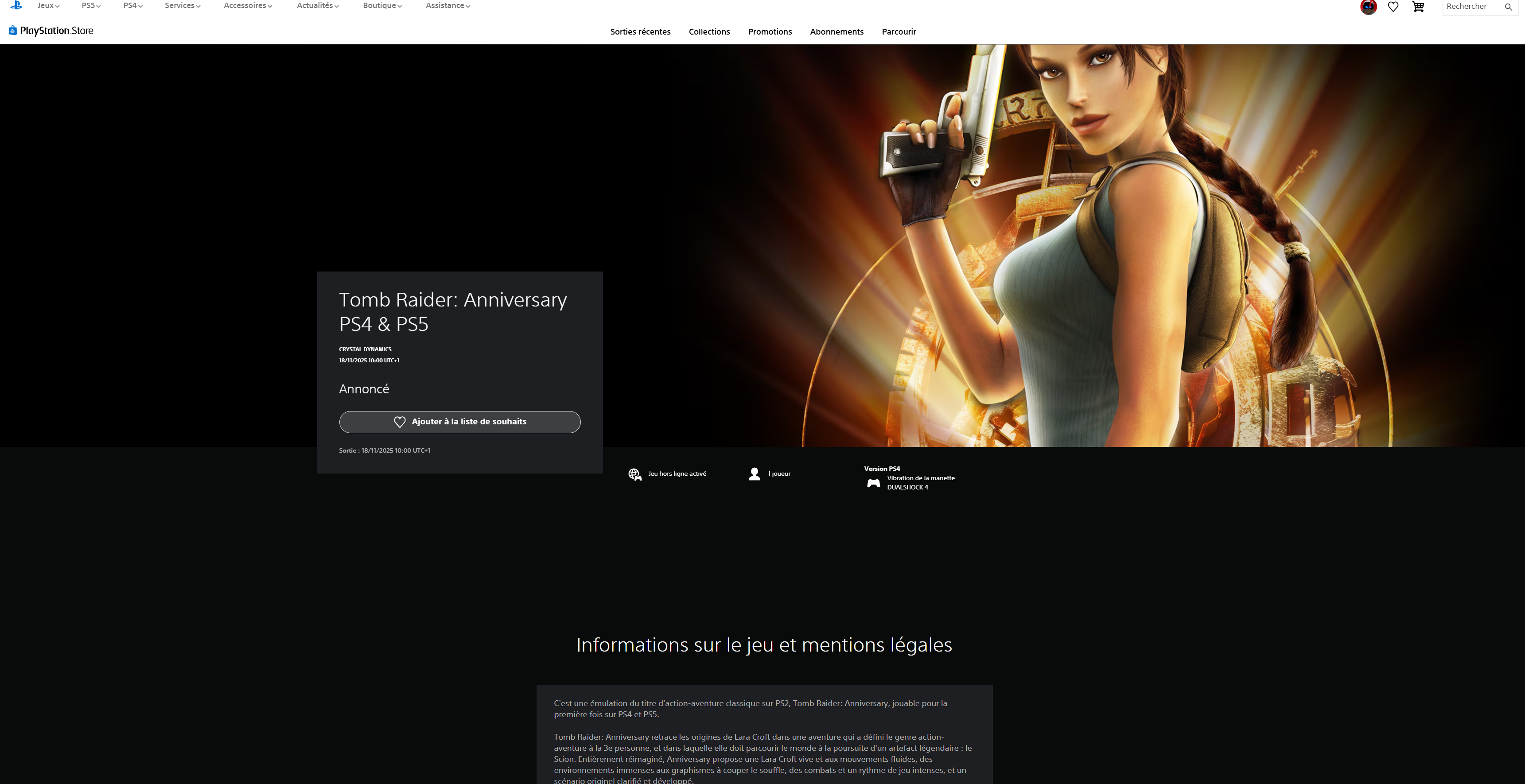1525x784 pixels.
Task: Click the PlayStation logo in the top bar
Action: (x=16, y=6)
